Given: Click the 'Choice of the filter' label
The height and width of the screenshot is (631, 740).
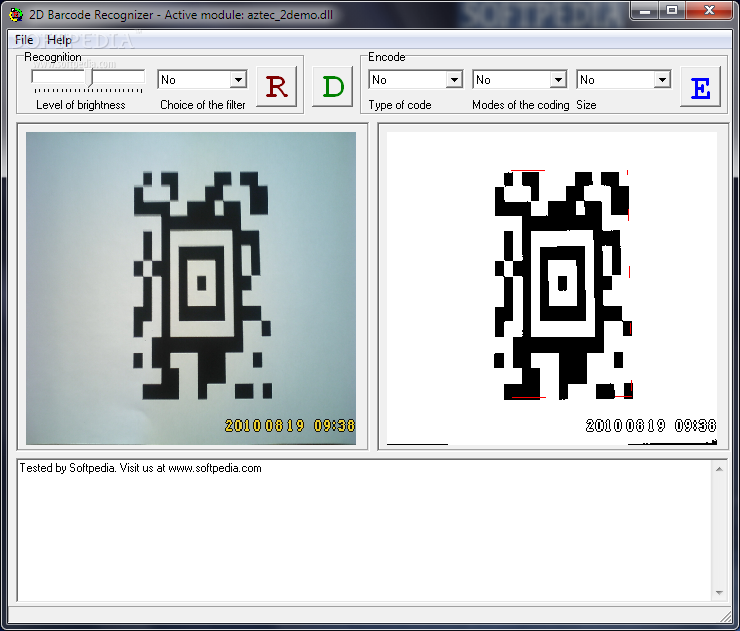Looking at the screenshot, I should click(202, 105).
